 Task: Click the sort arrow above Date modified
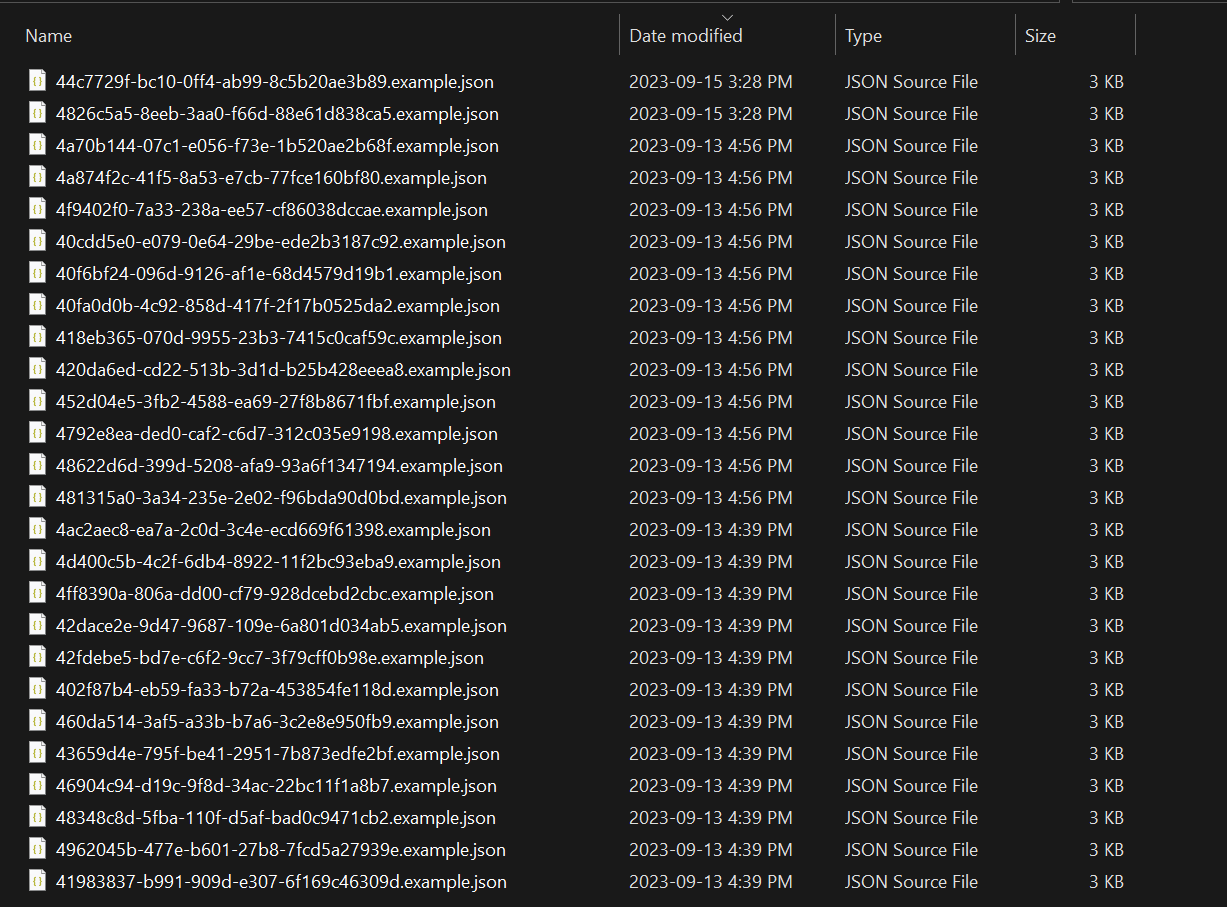pos(727,17)
